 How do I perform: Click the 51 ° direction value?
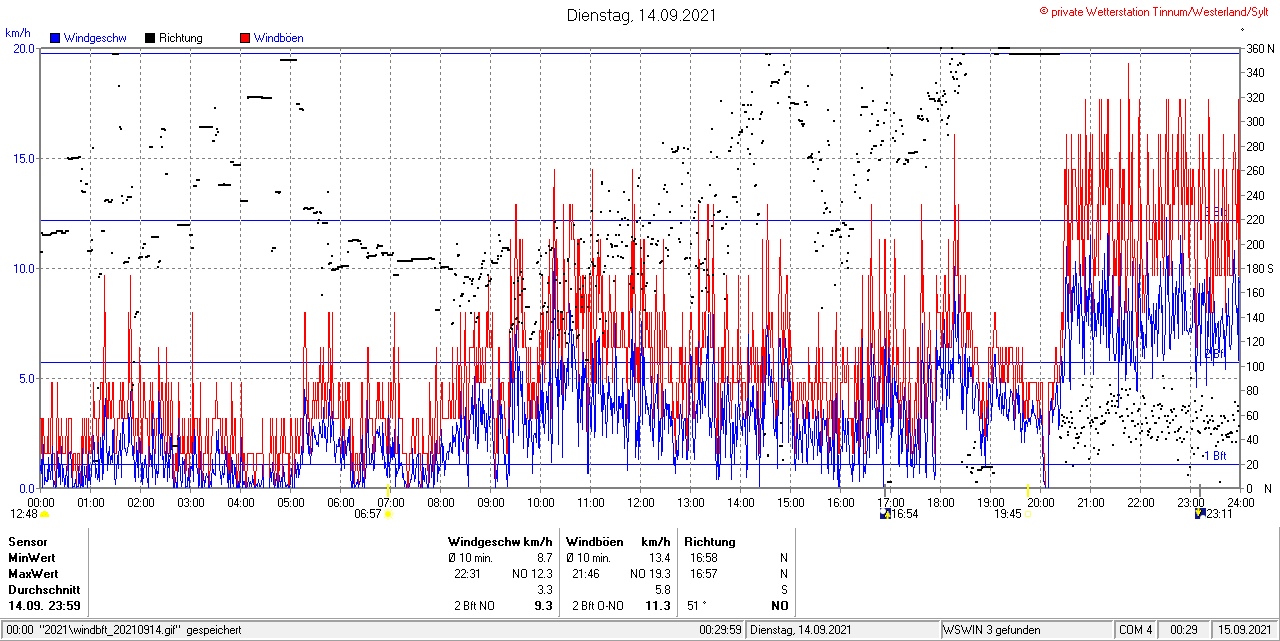(x=697, y=606)
